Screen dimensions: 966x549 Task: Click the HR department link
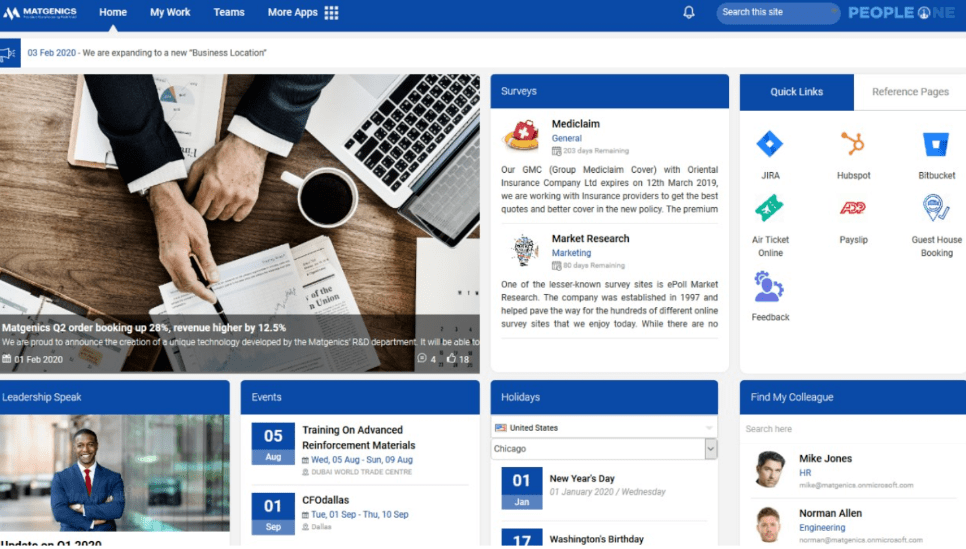[x=805, y=473]
